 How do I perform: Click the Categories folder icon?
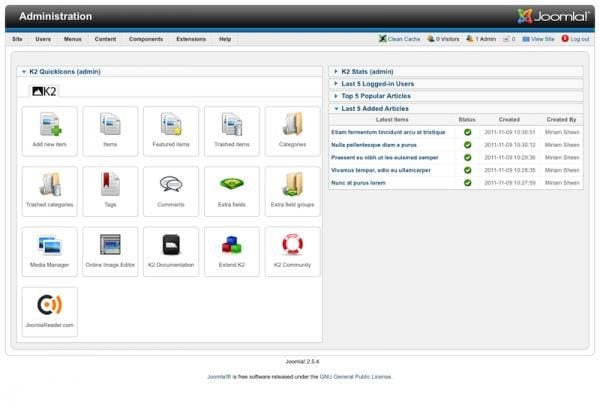coord(292,130)
